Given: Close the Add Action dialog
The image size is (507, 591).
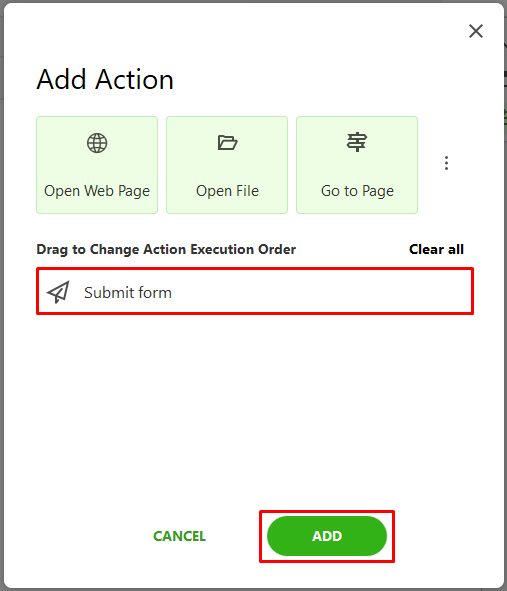Looking at the screenshot, I should pyautogui.click(x=476, y=31).
